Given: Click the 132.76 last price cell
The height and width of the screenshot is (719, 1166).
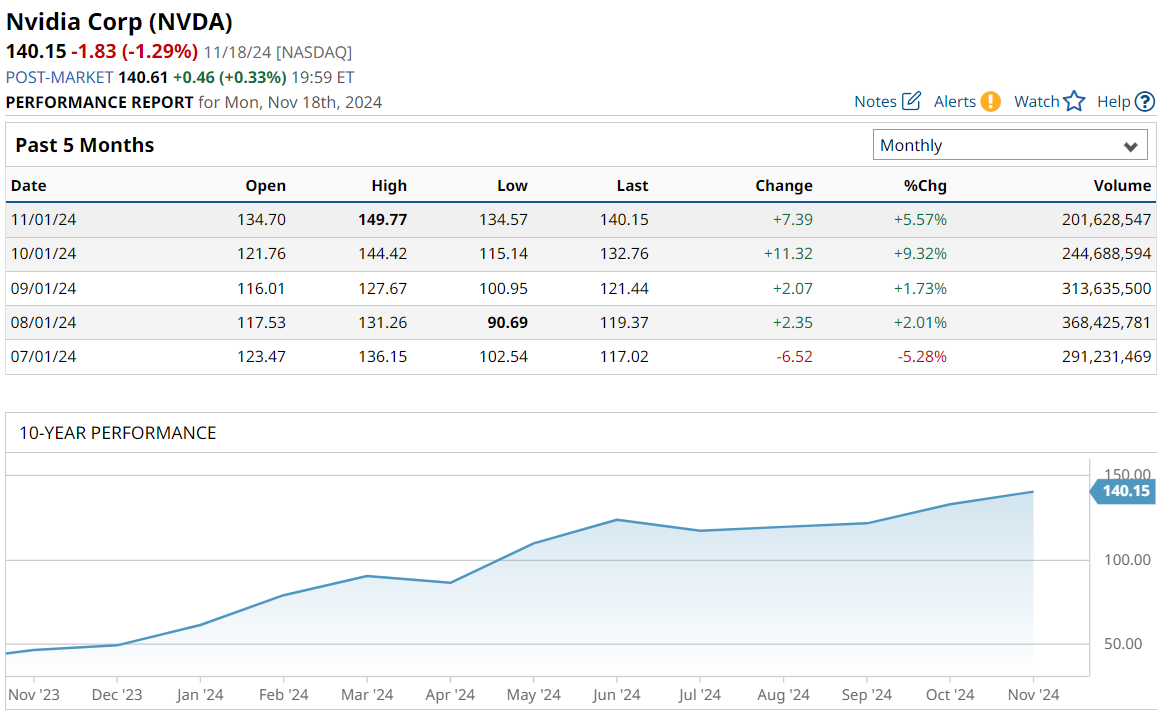Looking at the screenshot, I should [x=624, y=254].
